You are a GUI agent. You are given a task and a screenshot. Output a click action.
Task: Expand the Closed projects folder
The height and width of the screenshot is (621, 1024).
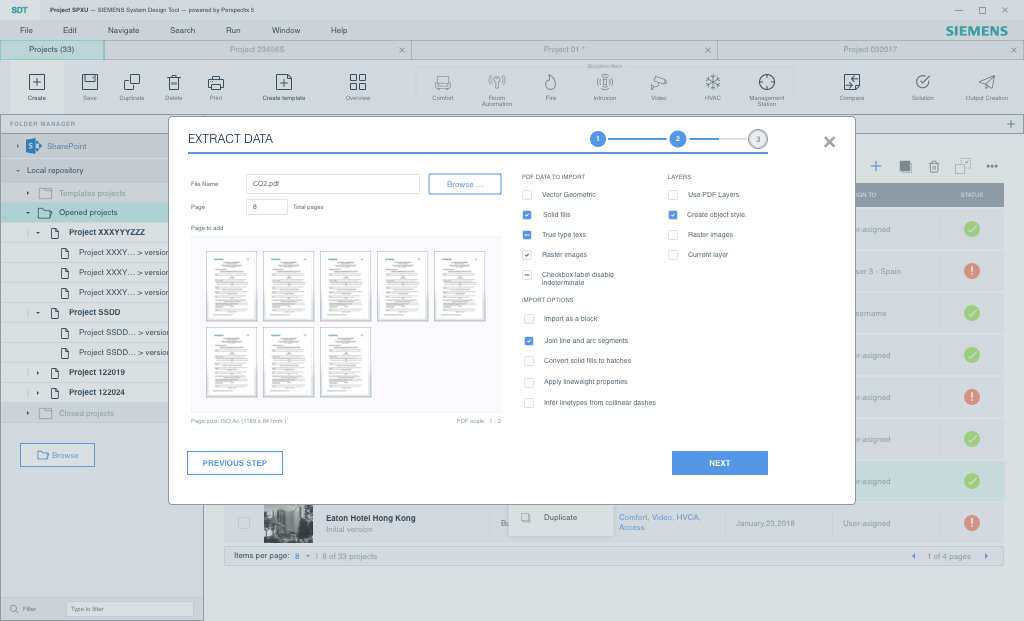tap(27, 413)
